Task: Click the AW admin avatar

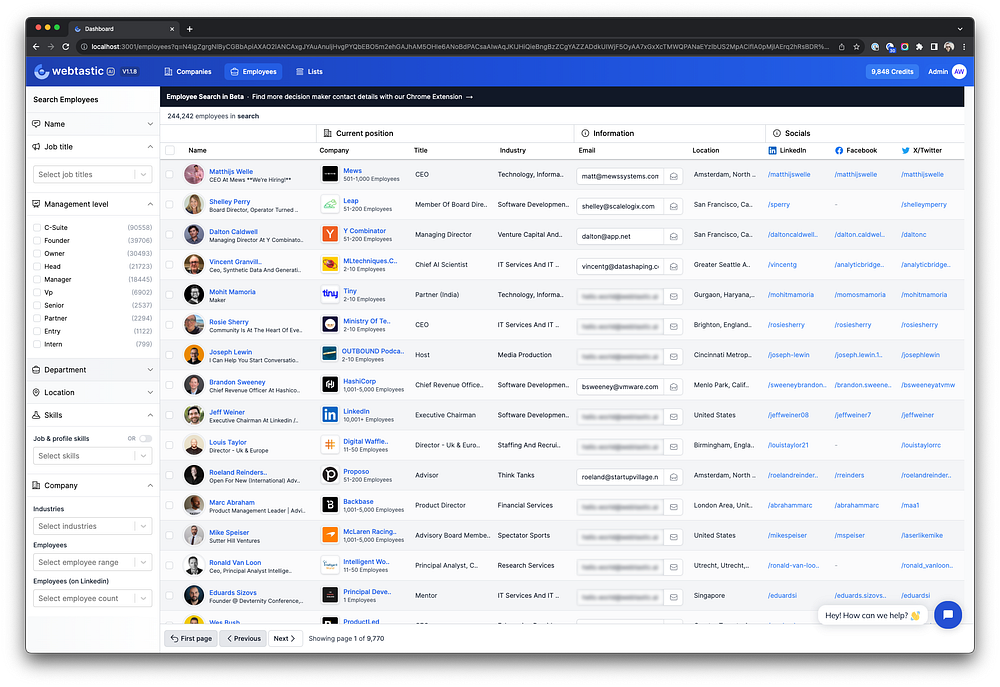Action: [x=959, y=71]
